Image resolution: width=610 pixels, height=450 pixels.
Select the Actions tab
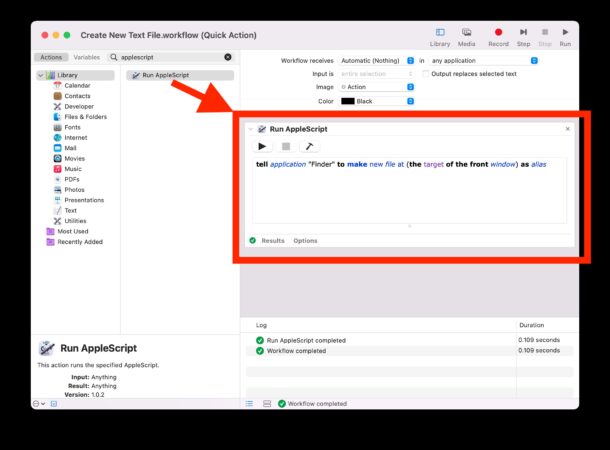pos(51,57)
